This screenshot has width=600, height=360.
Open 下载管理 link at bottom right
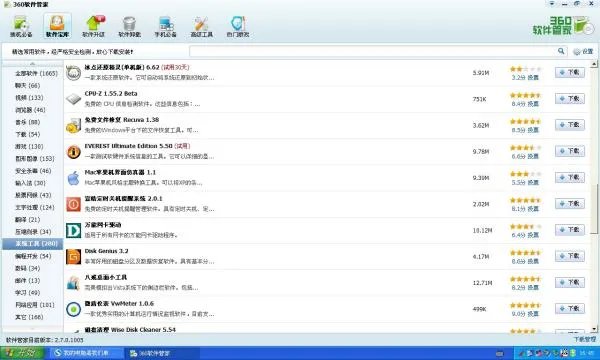[x=585, y=339]
